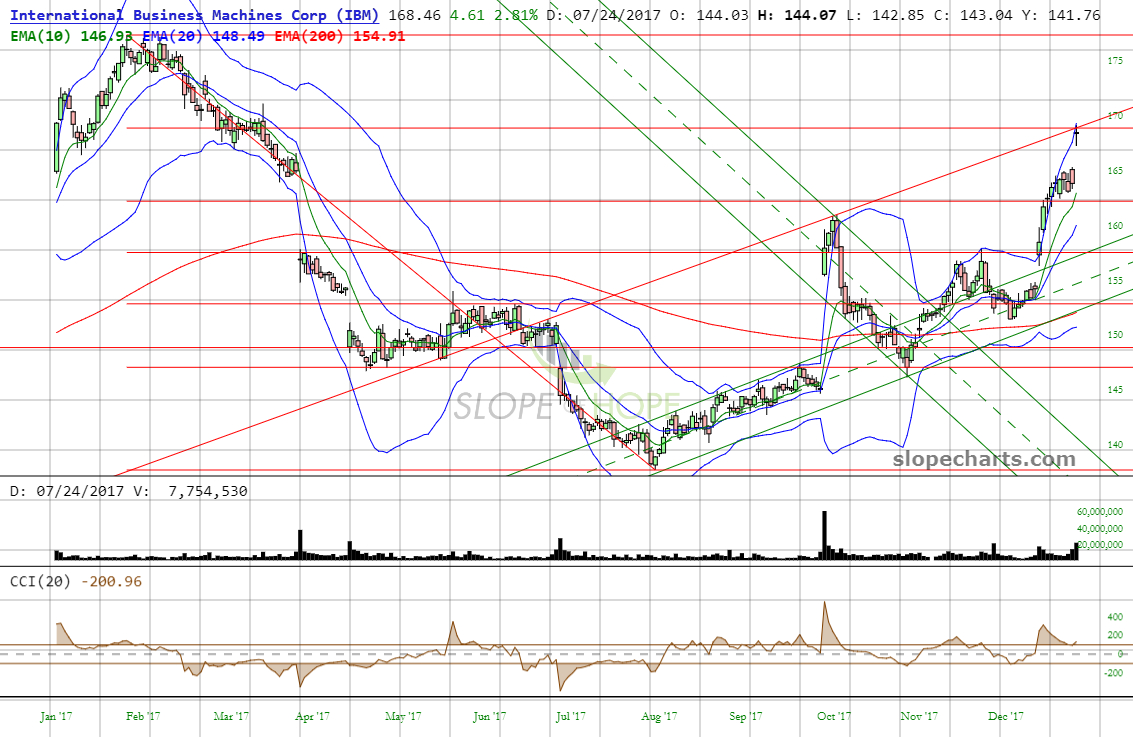1133x737 pixels.
Task: Click the Sep '17 date axis label
Action: (x=746, y=716)
